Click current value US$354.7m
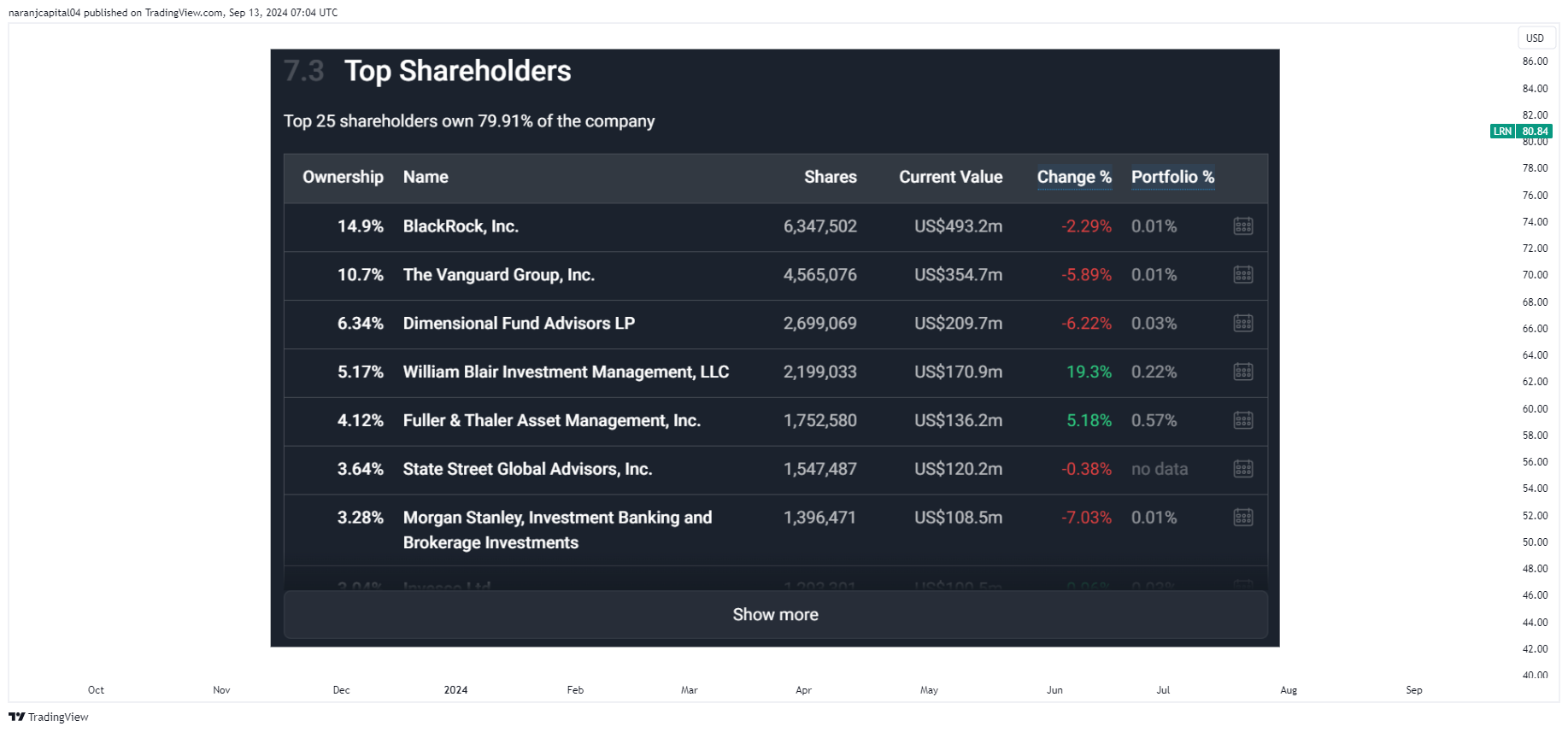The image size is (1568, 732). click(959, 275)
